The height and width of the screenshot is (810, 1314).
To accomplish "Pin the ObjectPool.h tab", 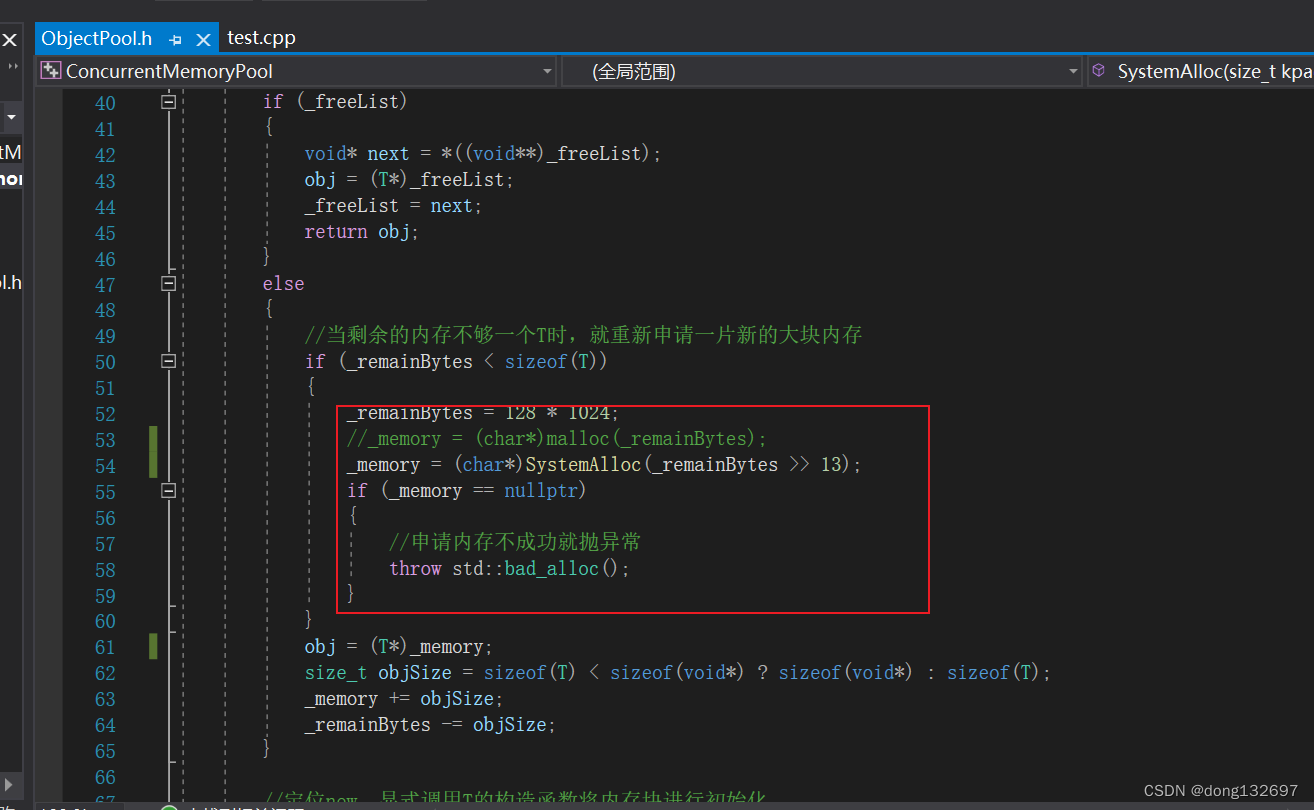I will click(x=176, y=40).
